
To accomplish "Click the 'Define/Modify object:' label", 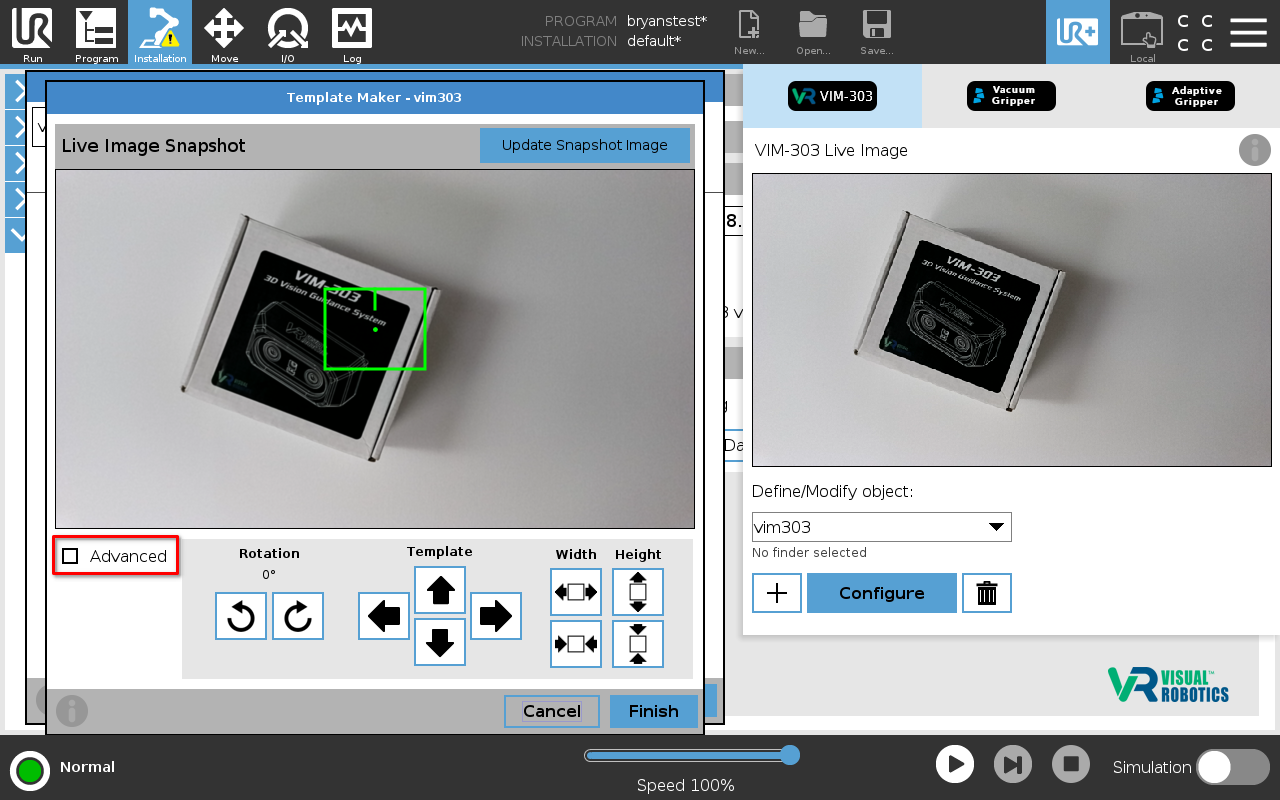I will (x=833, y=492).
